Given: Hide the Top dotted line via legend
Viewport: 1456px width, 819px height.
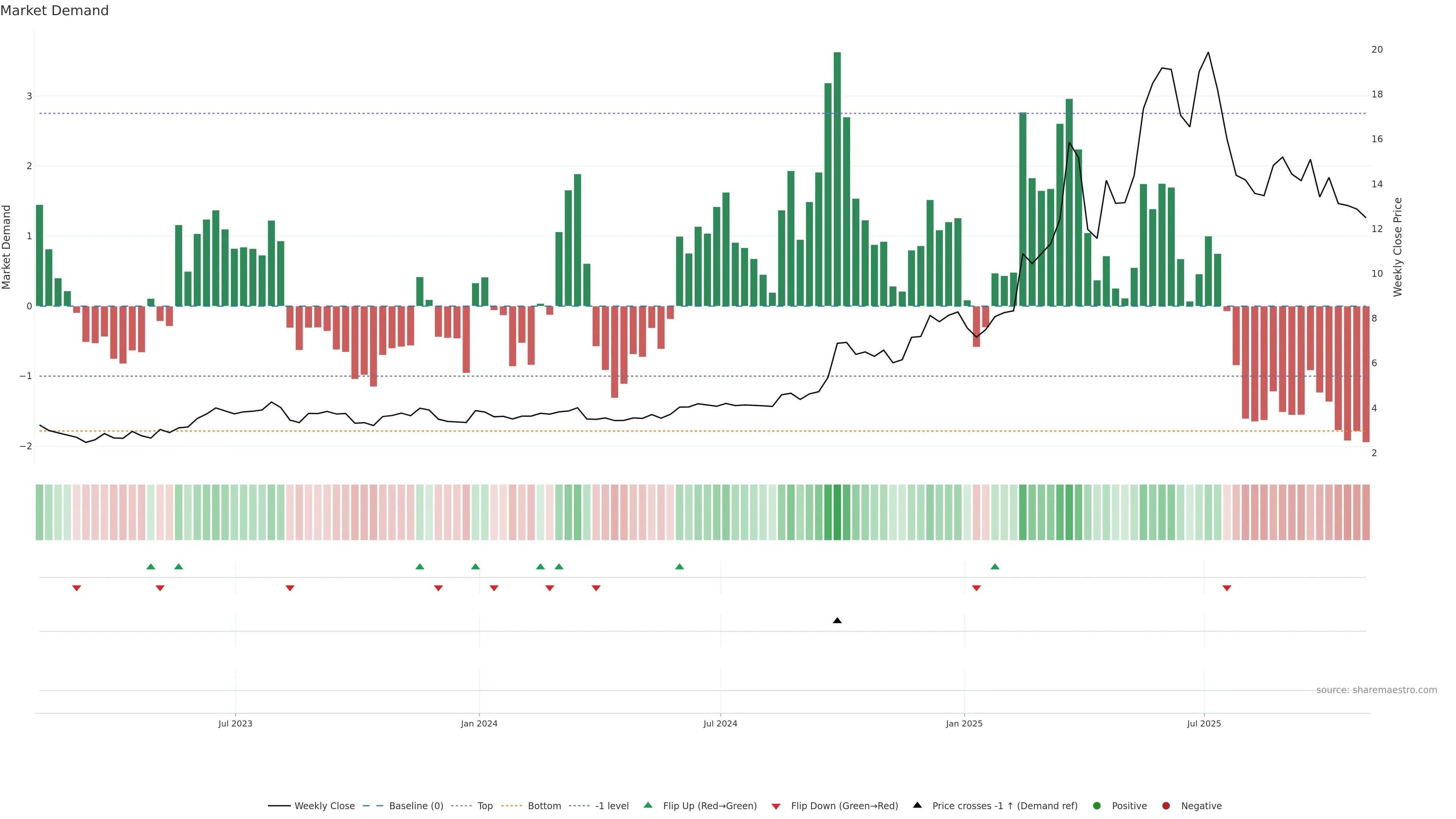Looking at the screenshot, I should (485, 805).
